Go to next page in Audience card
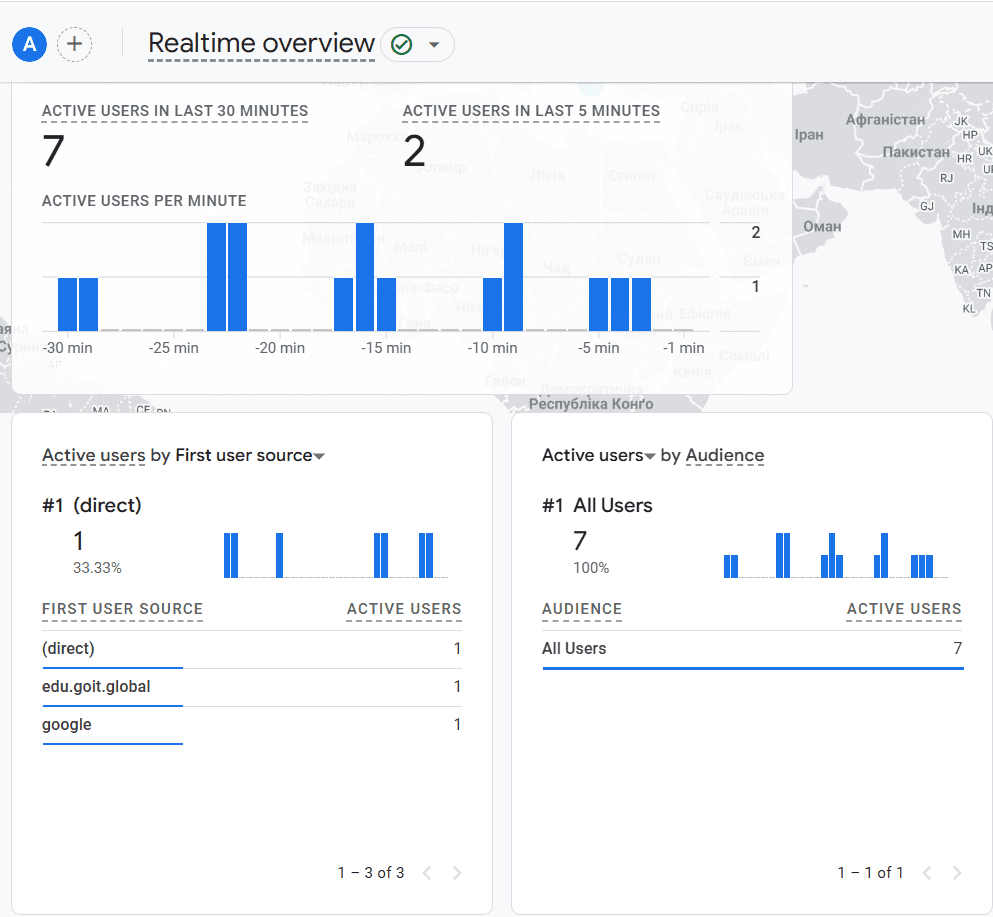Viewport: 993px width, 917px height. [x=957, y=873]
